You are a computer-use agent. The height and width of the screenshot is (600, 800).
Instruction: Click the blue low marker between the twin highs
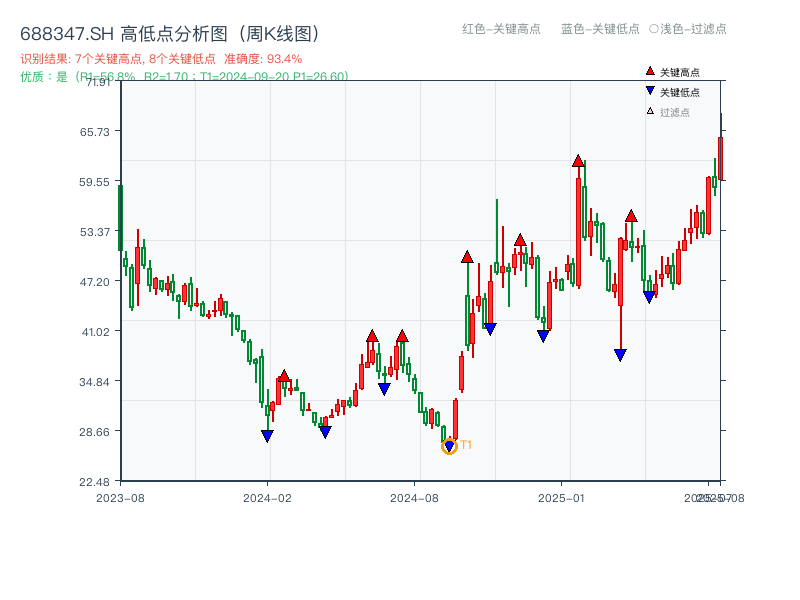(x=385, y=389)
